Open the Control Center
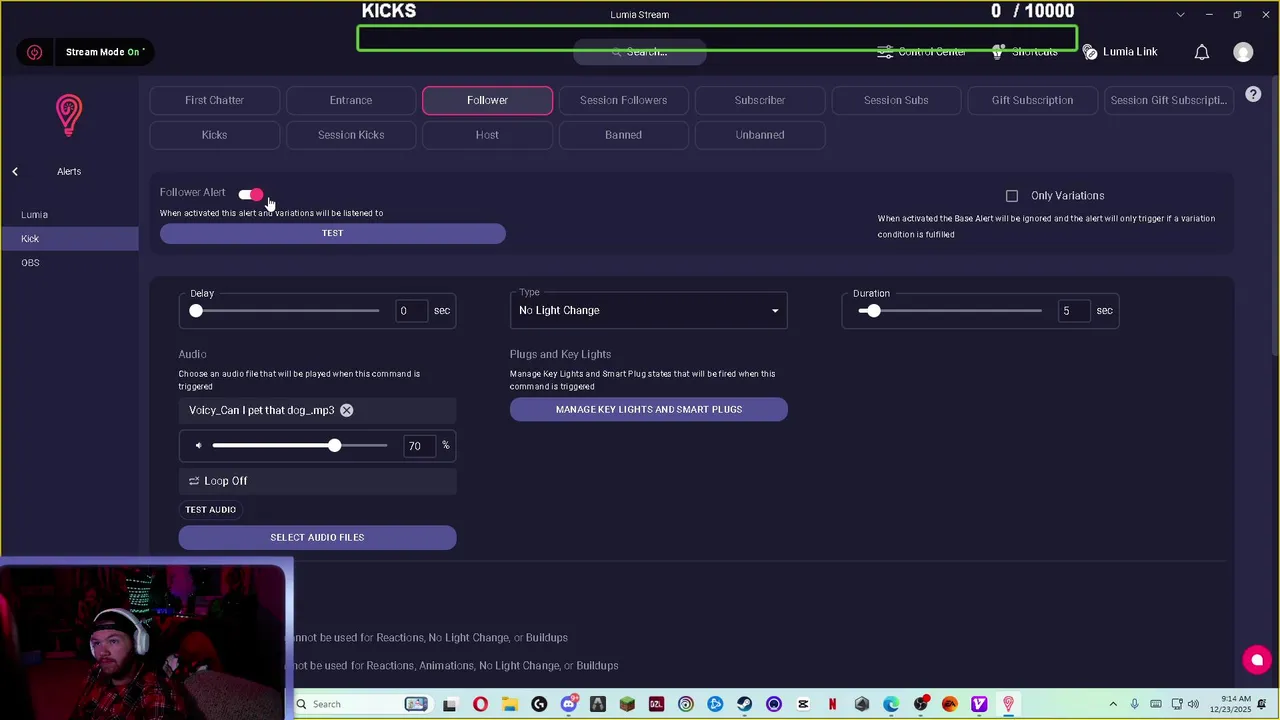The image size is (1280, 720). 922,52
